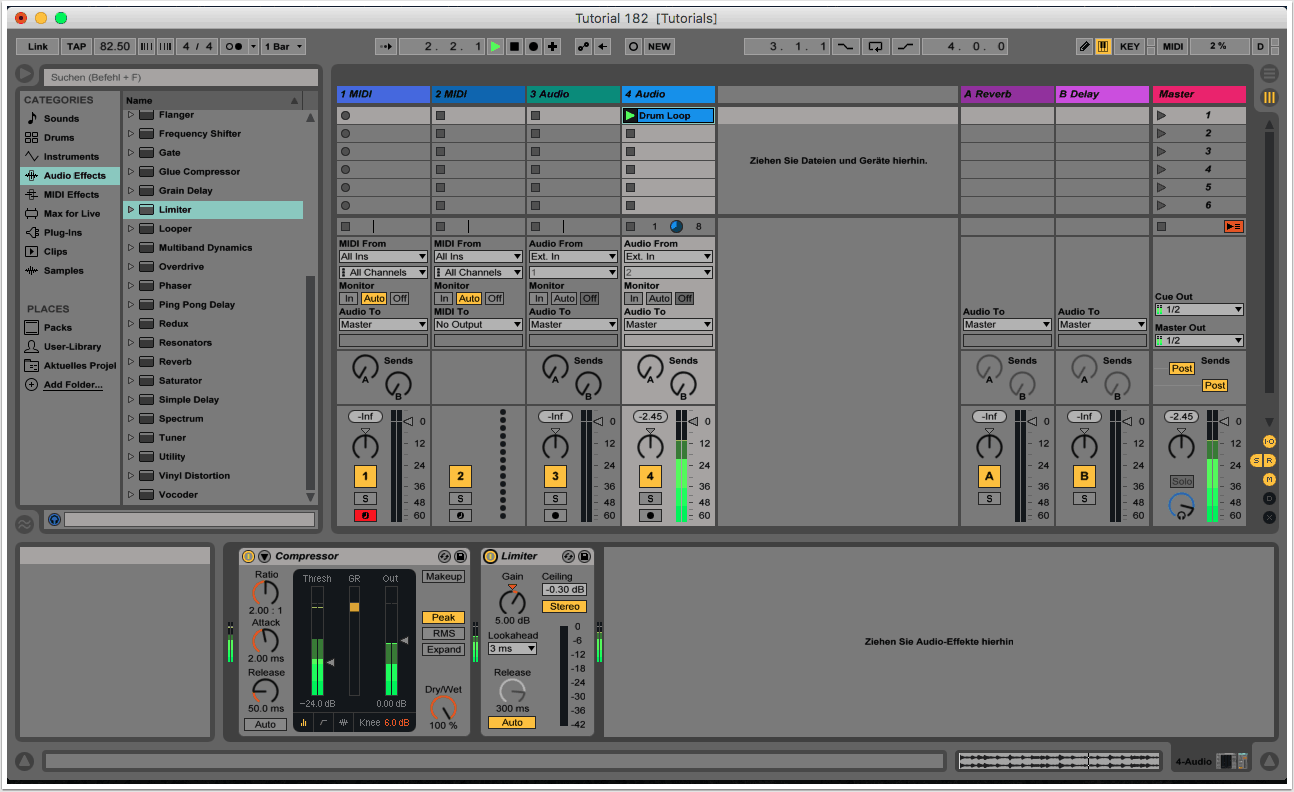Open the Master Out routing dropdown
Image resolution: width=1294 pixels, height=792 pixels.
pos(1198,341)
